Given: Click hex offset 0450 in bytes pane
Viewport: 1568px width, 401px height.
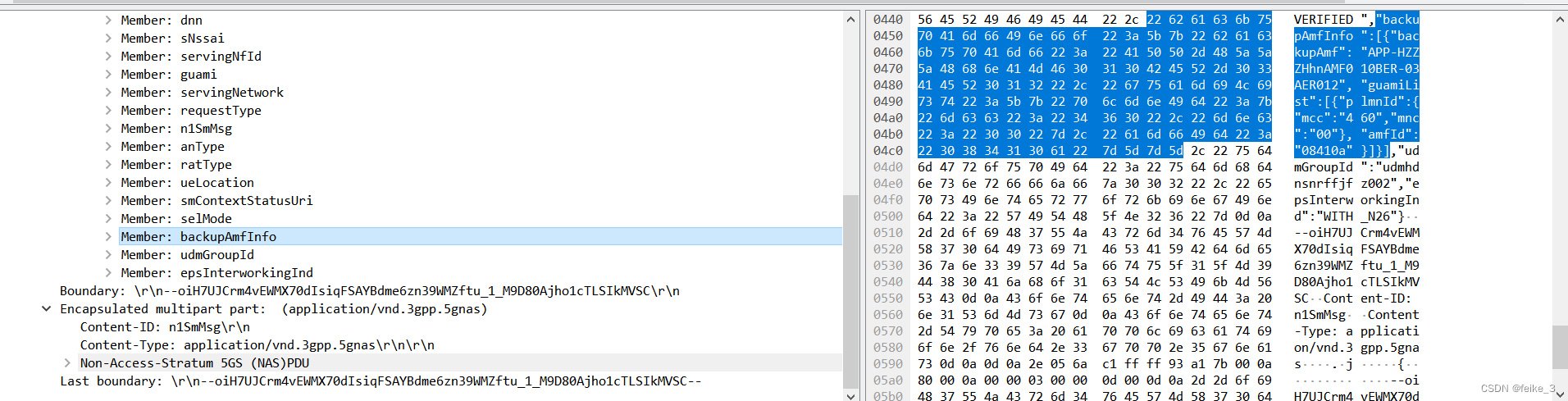Looking at the screenshot, I should point(888,35).
